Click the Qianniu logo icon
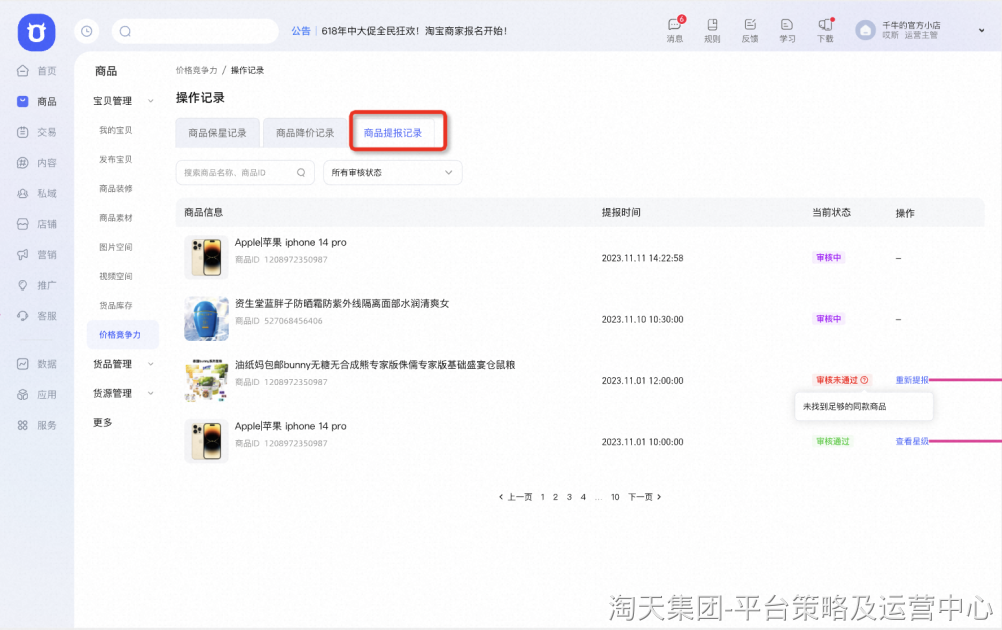 point(36,32)
